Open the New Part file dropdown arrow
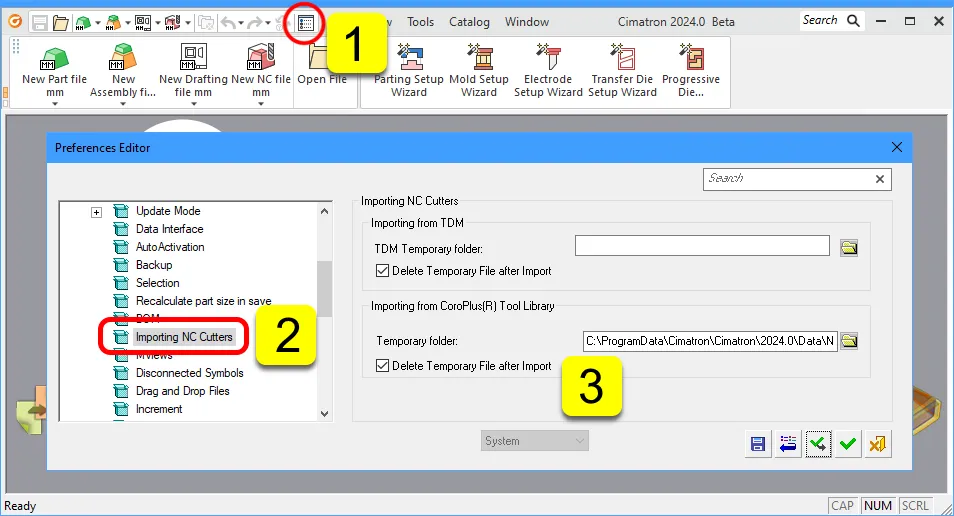Viewport: 954px width, 516px height. pyautogui.click(x=54, y=104)
